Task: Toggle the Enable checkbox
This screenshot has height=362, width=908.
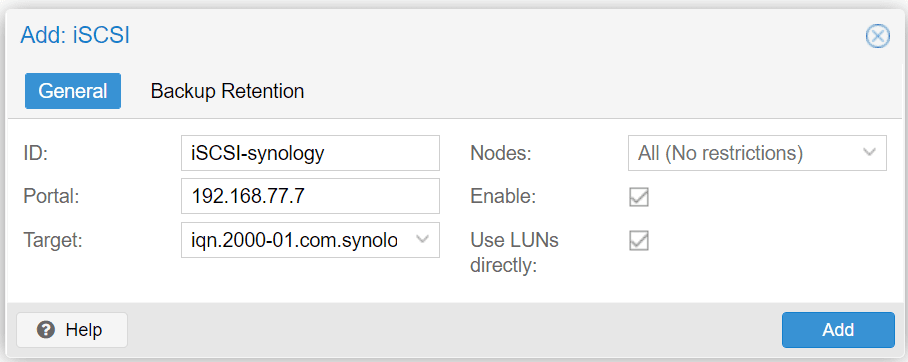Action: pos(639,197)
